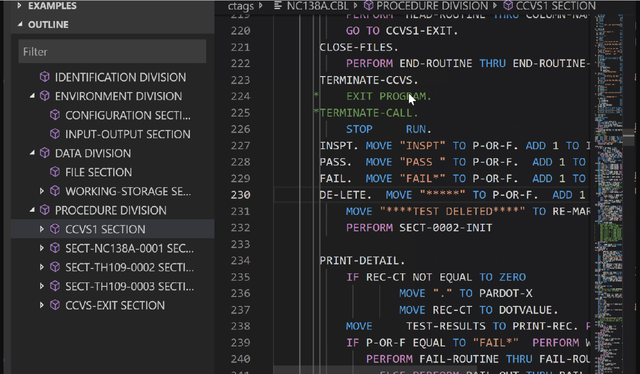This screenshot has width=640, height=374.
Task: Click line number 230
Action: (x=240, y=195)
